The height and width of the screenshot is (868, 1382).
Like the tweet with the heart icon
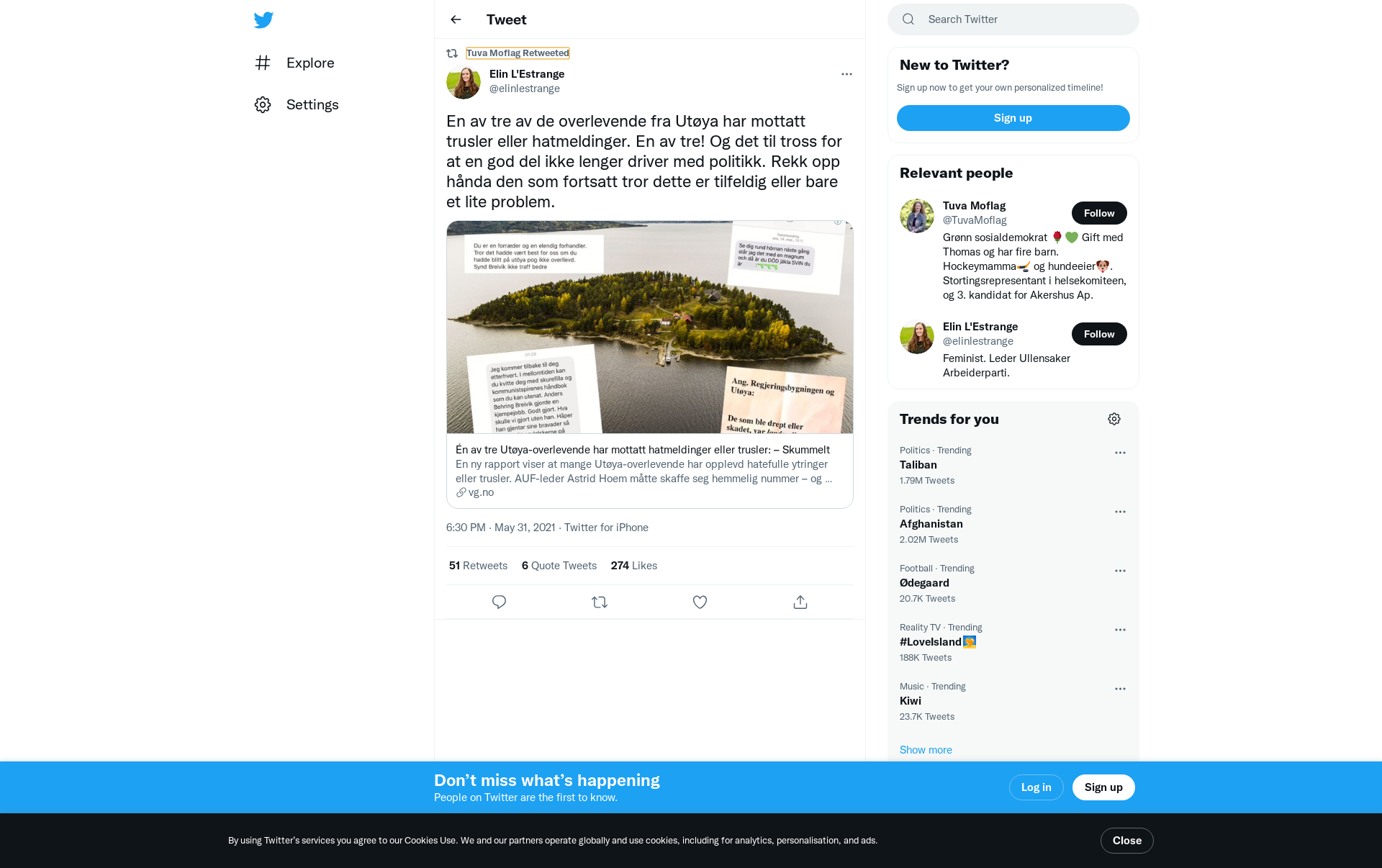tap(700, 602)
